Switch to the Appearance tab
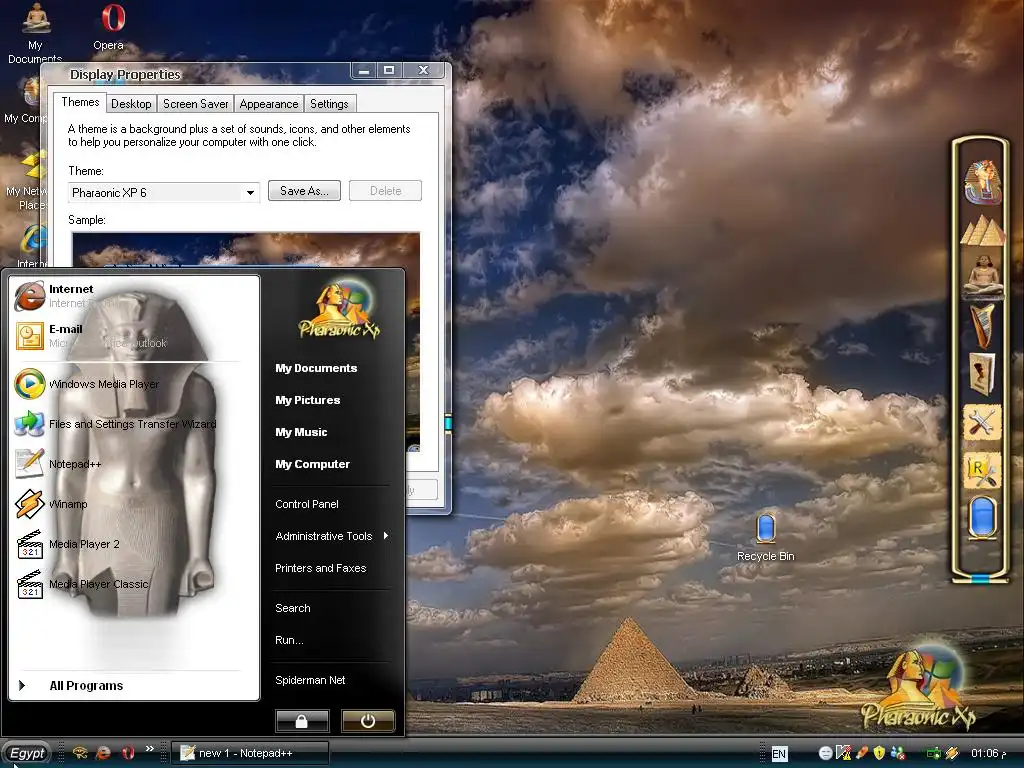 tap(268, 104)
